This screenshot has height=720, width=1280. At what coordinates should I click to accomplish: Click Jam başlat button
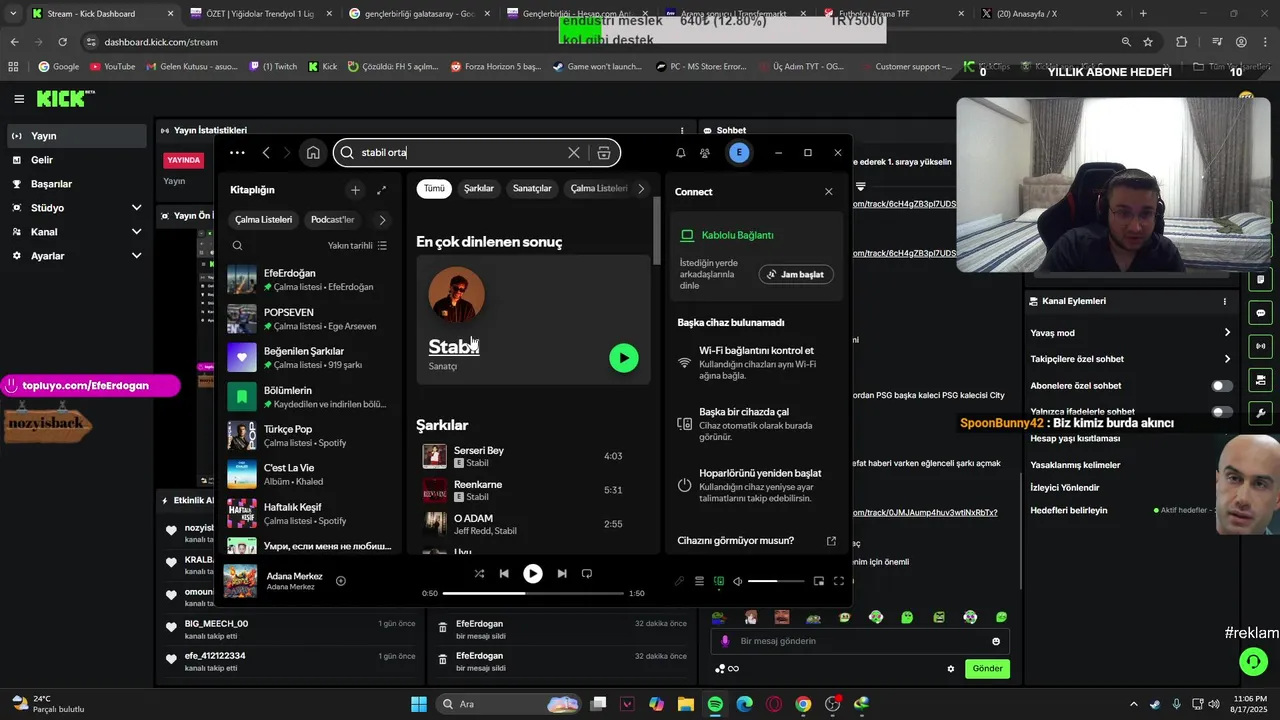(796, 274)
